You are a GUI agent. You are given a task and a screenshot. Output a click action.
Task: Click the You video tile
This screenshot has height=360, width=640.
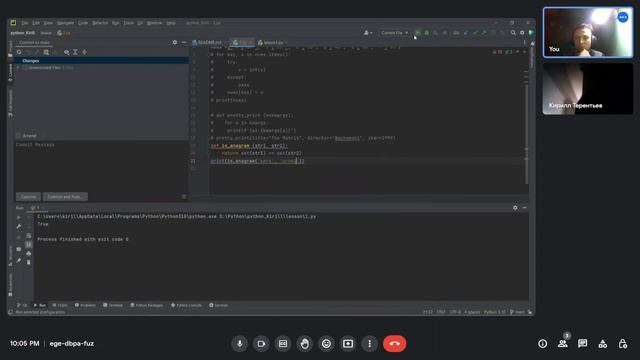(x=588, y=32)
